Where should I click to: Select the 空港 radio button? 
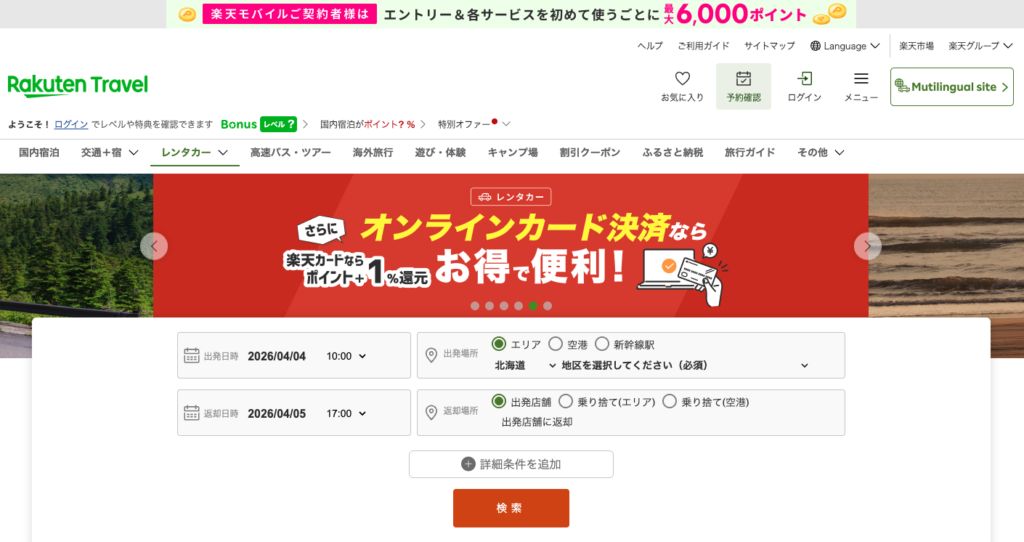(x=555, y=344)
